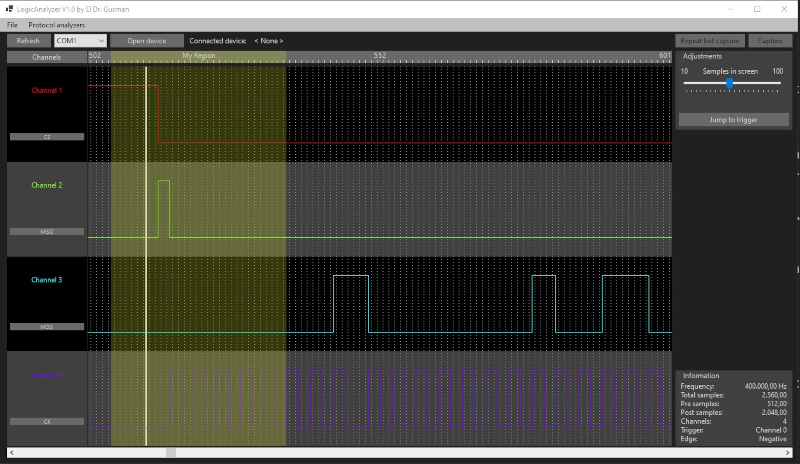
Task: Click the Channels header above channel list
Action: click(x=47, y=57)
